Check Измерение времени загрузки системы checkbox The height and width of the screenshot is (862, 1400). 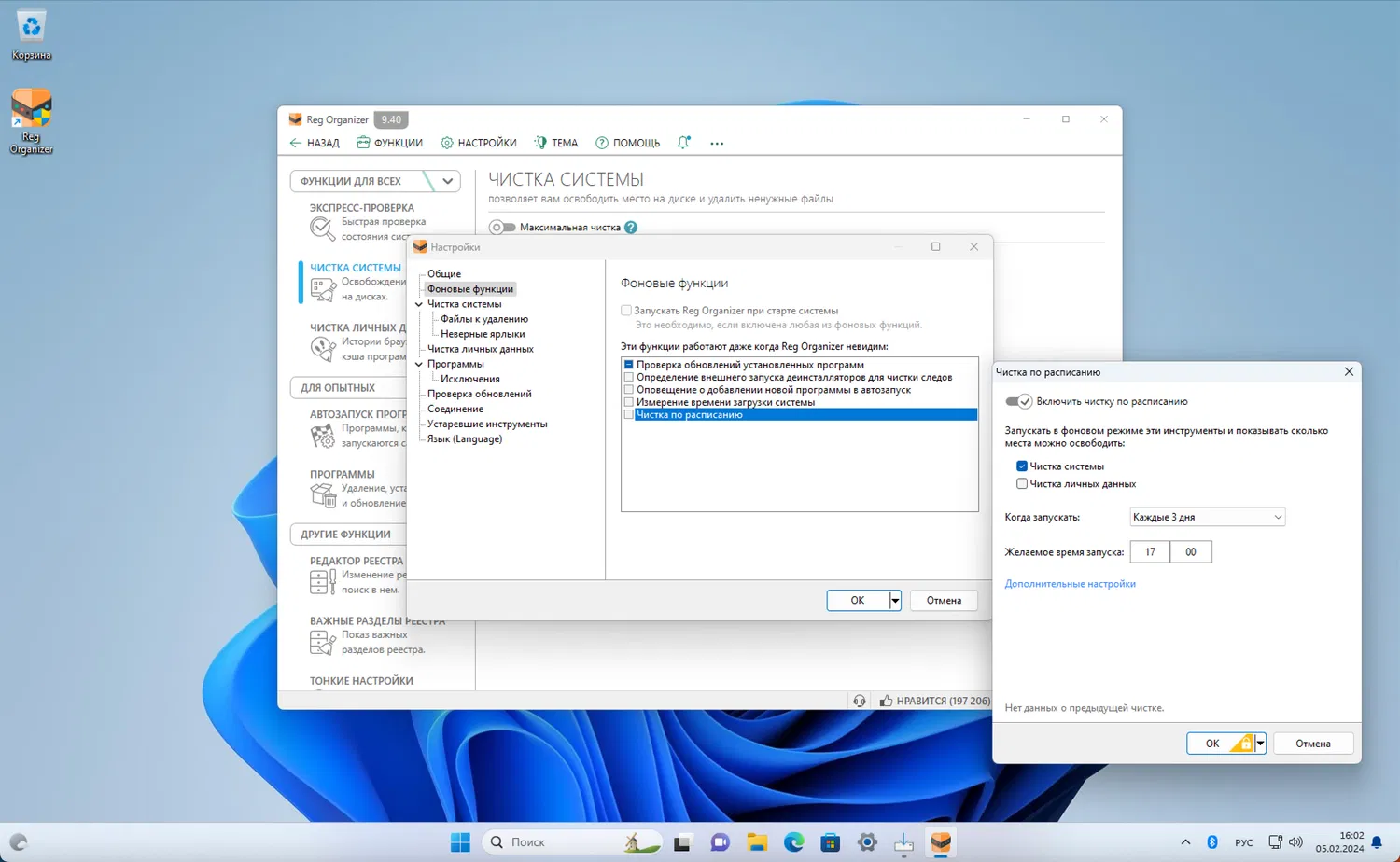[x=629, y=402]
